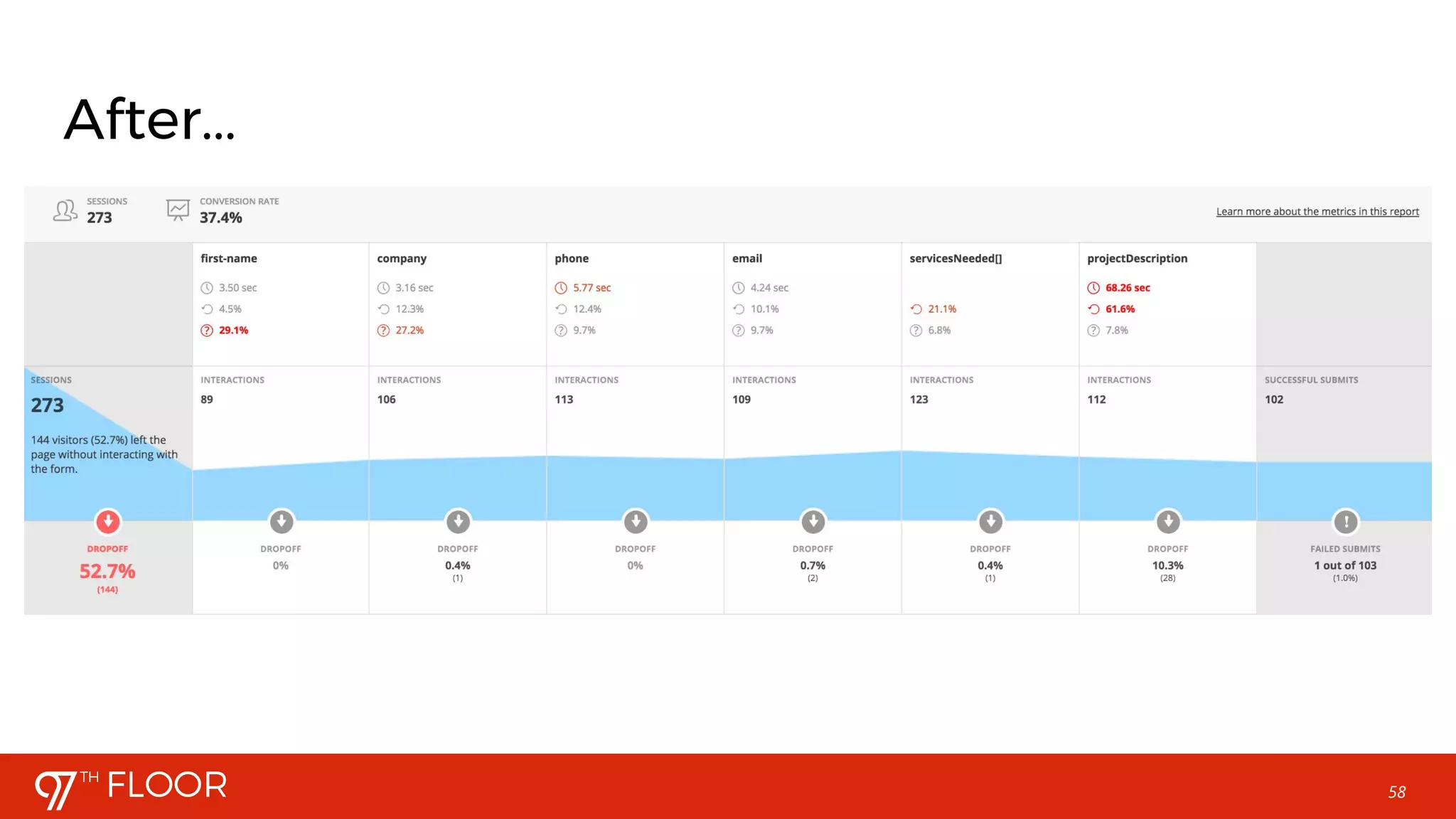Click the 52.7% dropoff percentage

pos(107,571)
